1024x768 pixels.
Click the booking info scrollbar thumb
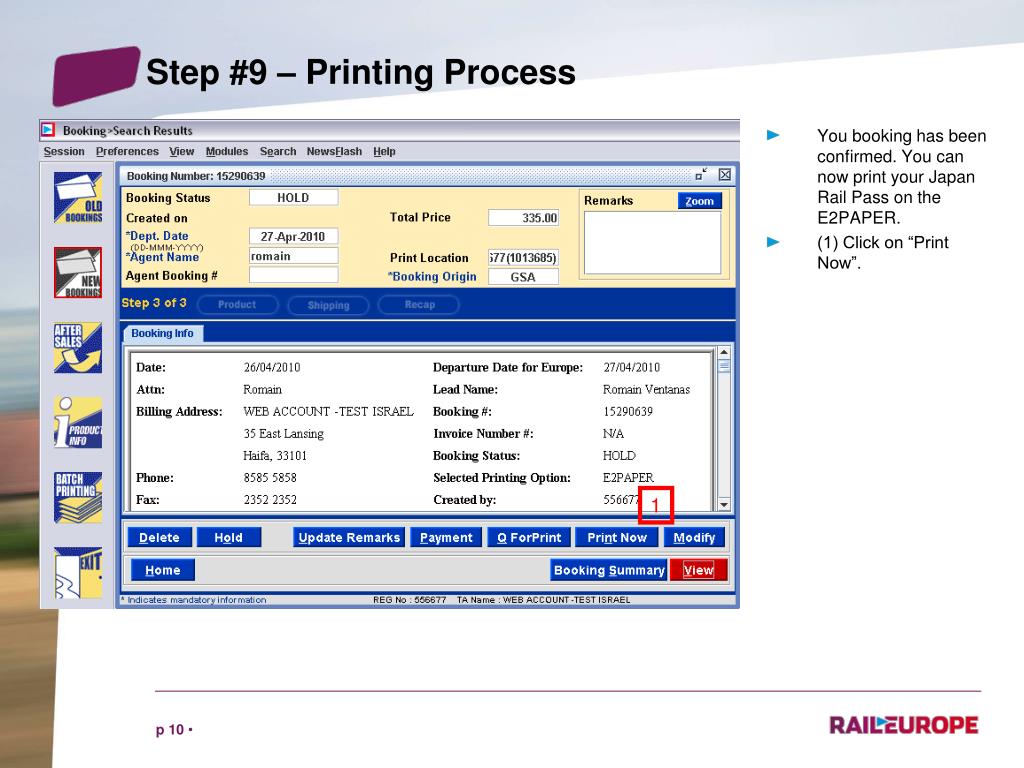pyautogui.click(x=724, y=366)
